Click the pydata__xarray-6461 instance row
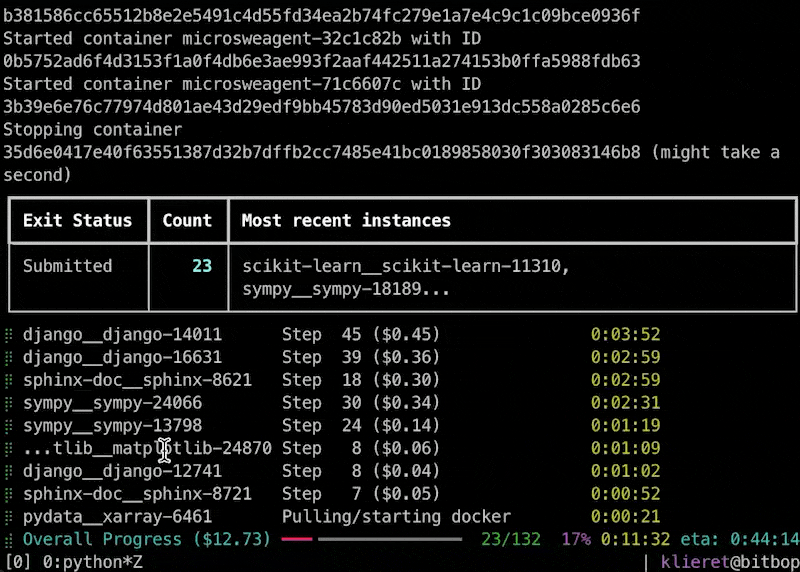Viewport: 800px width, 572px height. 117,517
